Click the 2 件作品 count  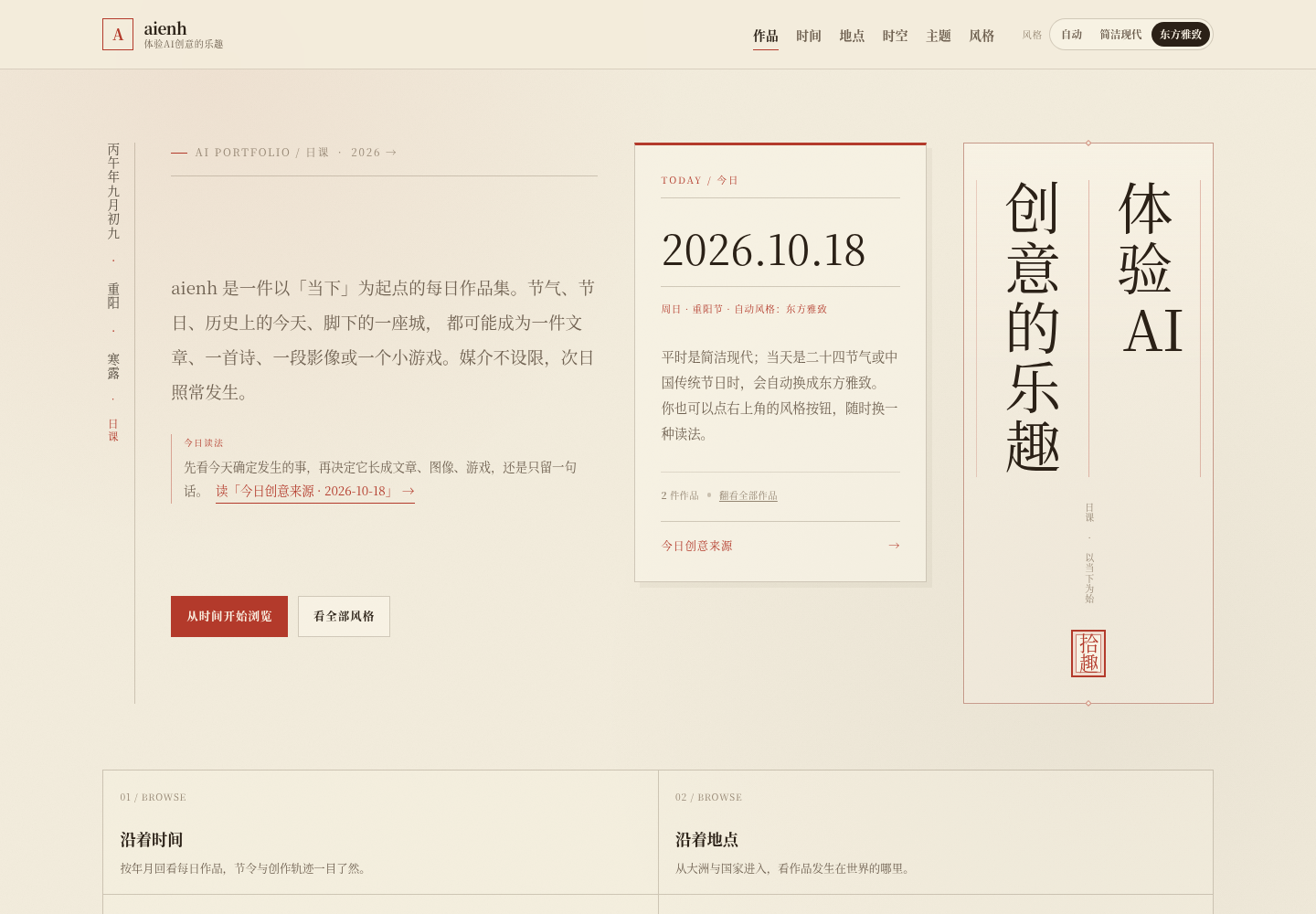(x=680, y=496)
